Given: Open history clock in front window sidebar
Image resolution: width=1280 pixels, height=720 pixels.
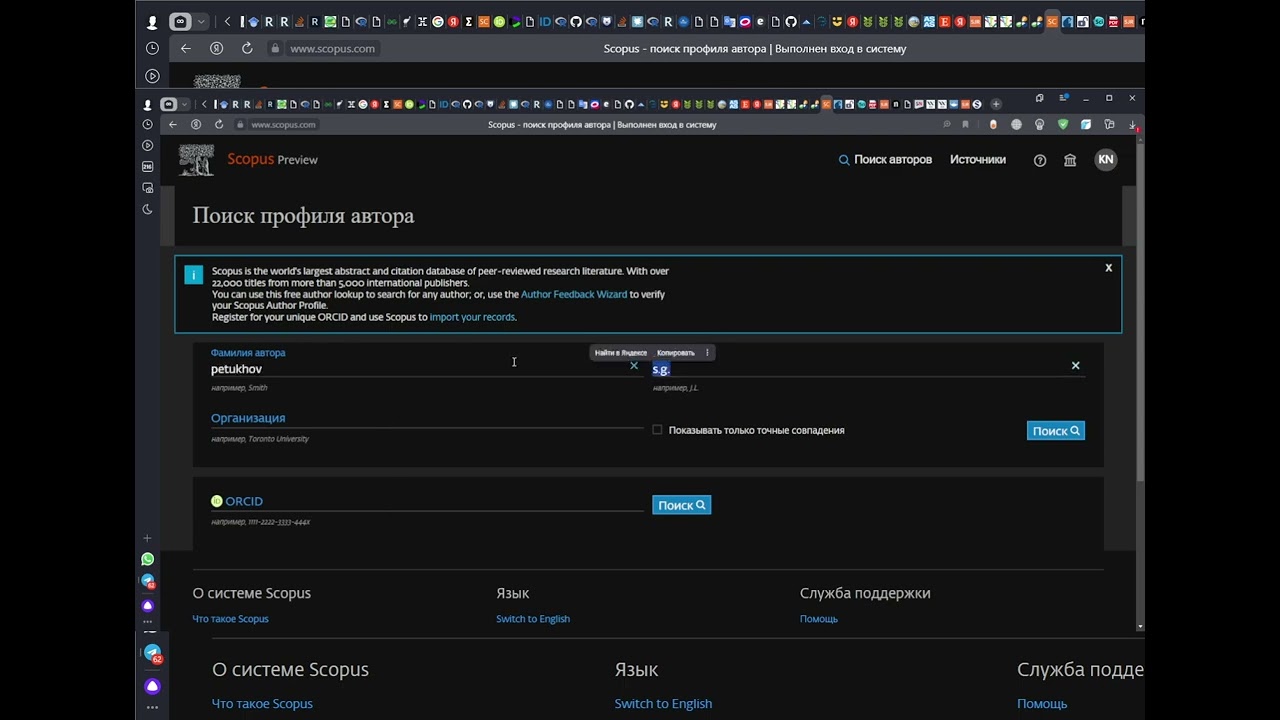Looking at the screenshot, I should pyautogui.click(x=148, y=125).
